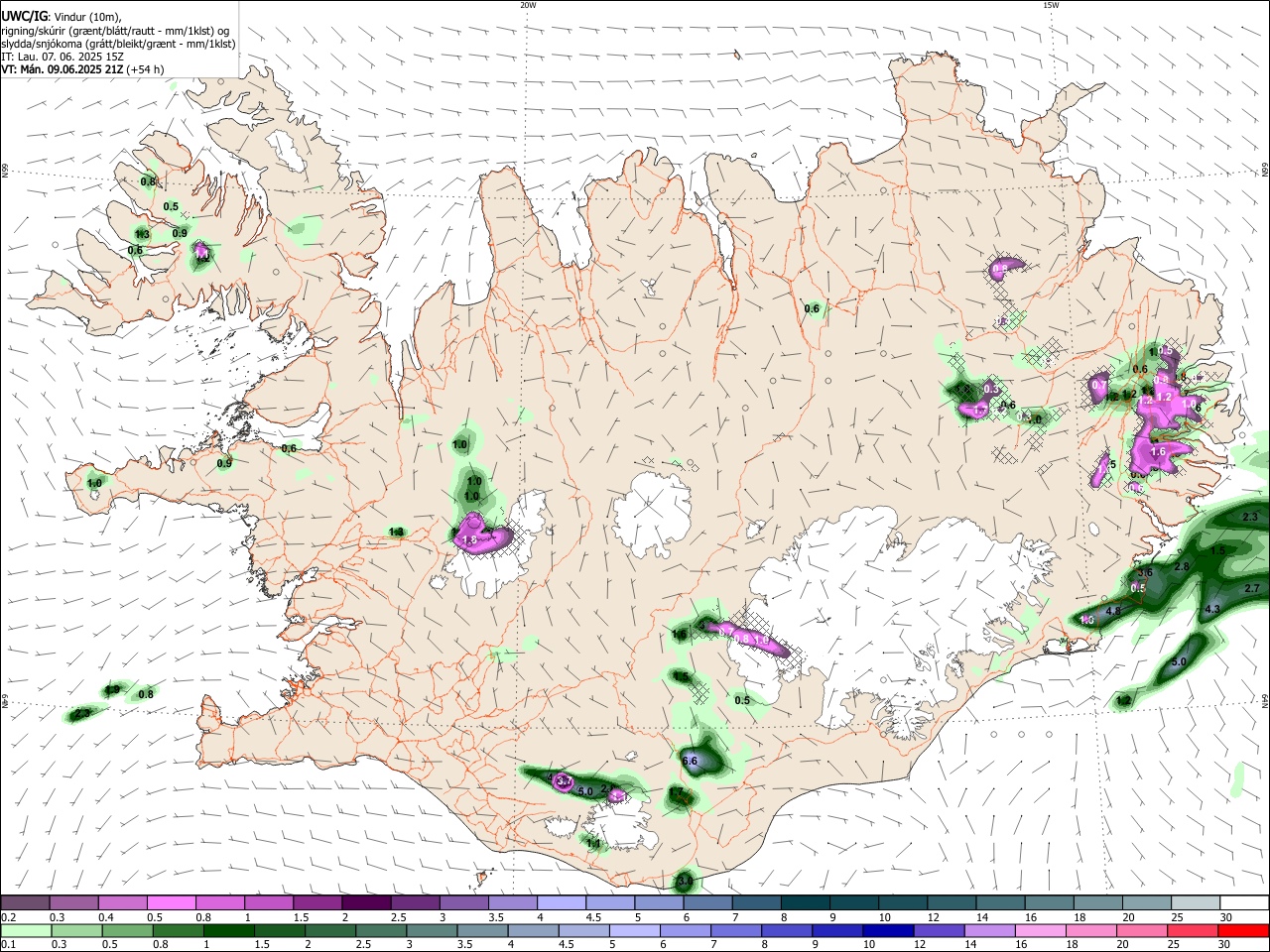Click the '4.3' precipitation value off the southeast coast
The image size is (1270, 952).
pos(1212,610)
